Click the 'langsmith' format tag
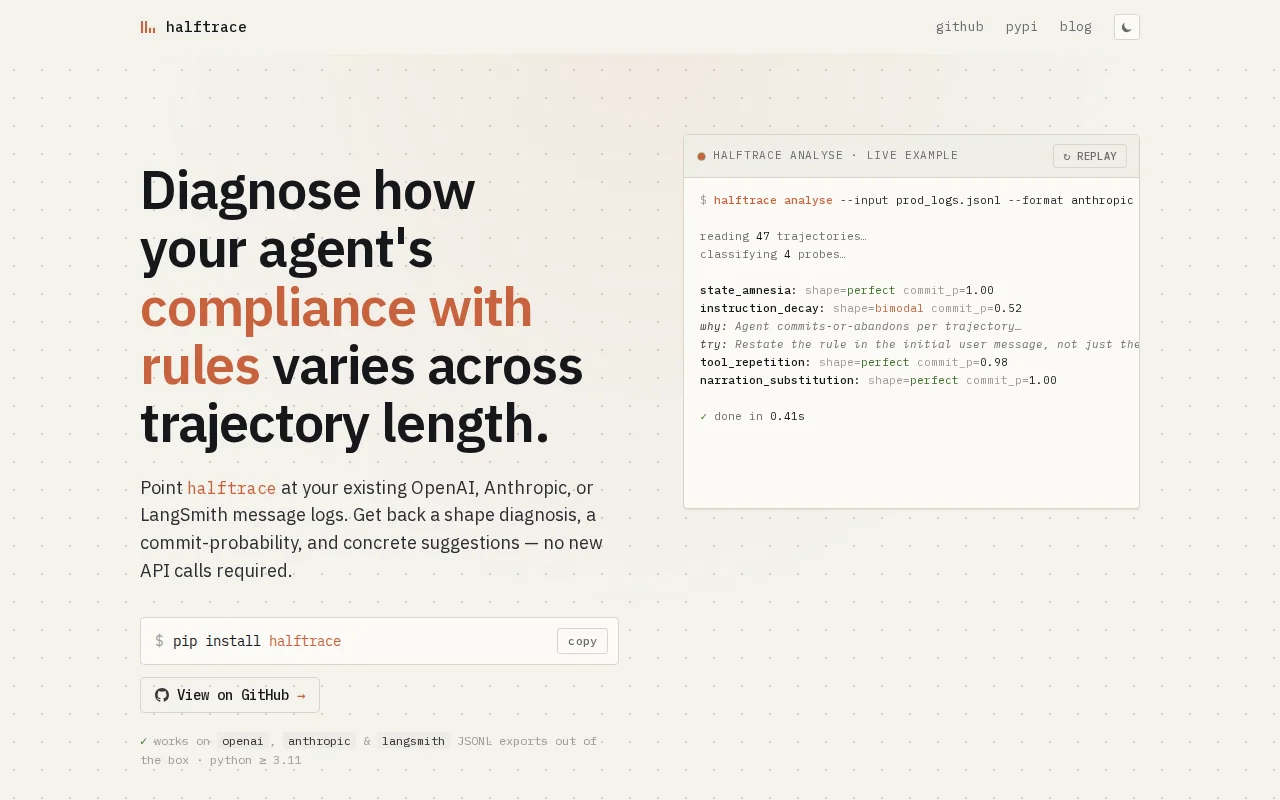This screenshot has width=1280, height=800. [413, 741]
